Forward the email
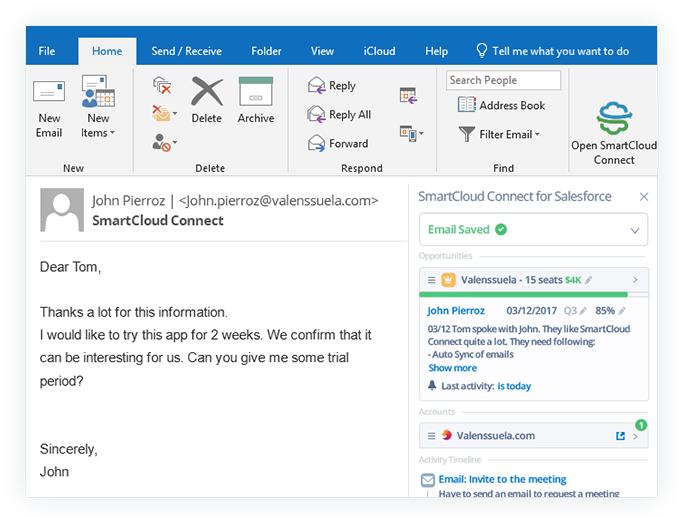 coord(338,143)
